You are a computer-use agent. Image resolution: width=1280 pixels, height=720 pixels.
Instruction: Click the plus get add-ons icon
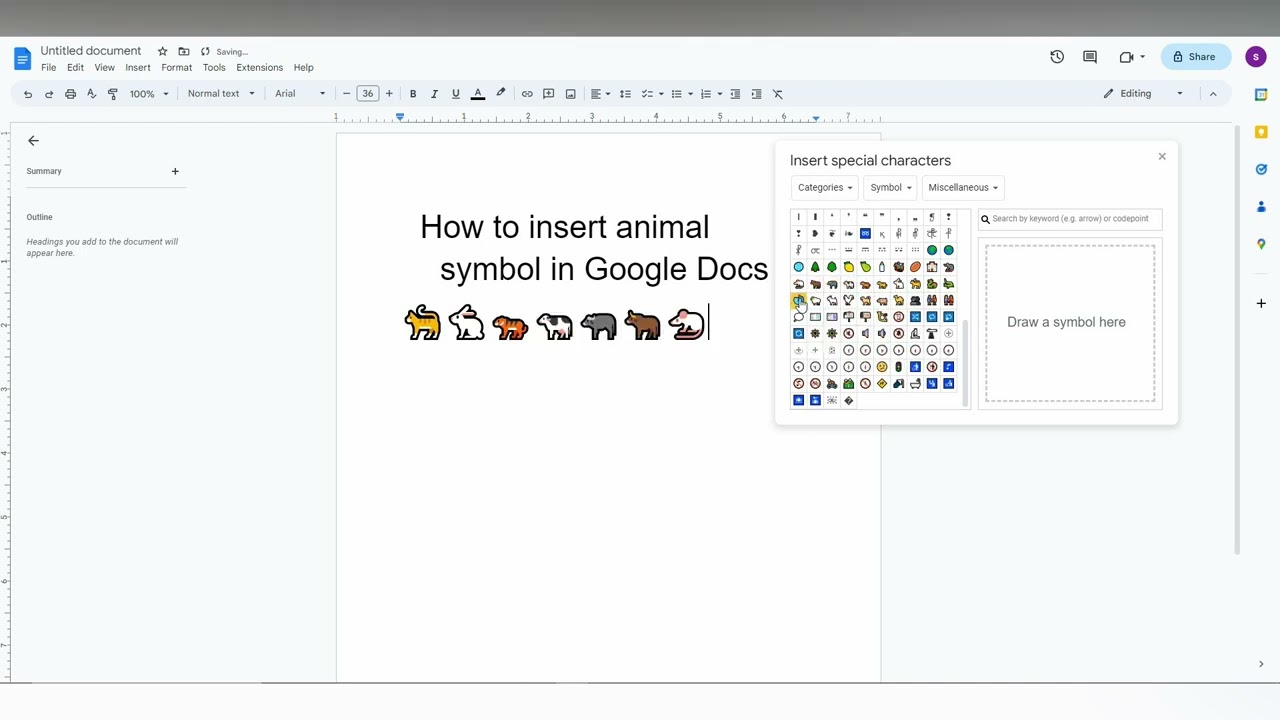[1261, 303]
